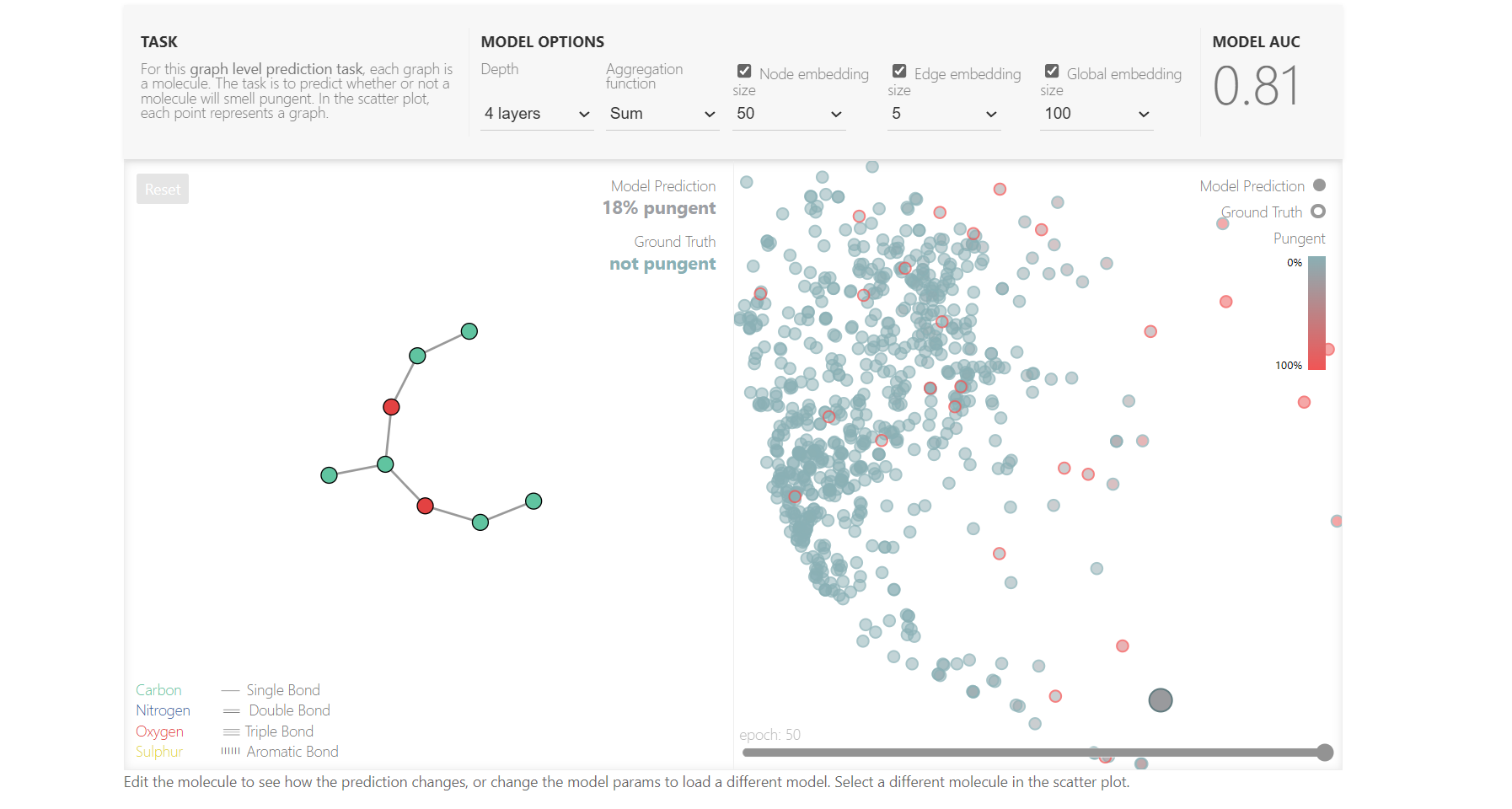1512x809 pixels.
Task: Open the global embedding size 100 dropdown
Action: 1096,114
